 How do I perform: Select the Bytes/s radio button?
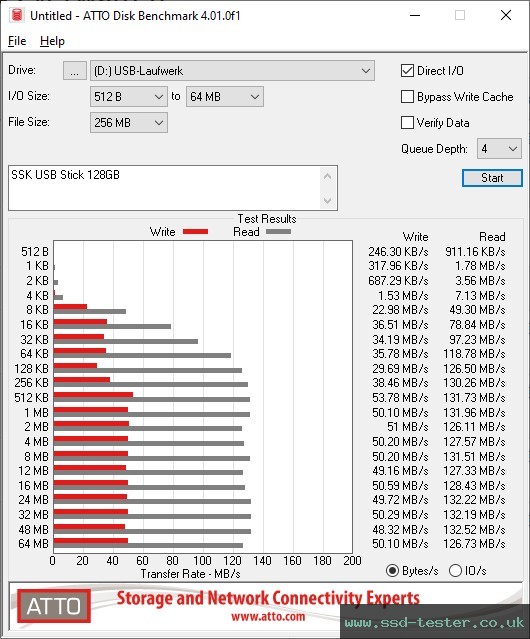point(392,571)
